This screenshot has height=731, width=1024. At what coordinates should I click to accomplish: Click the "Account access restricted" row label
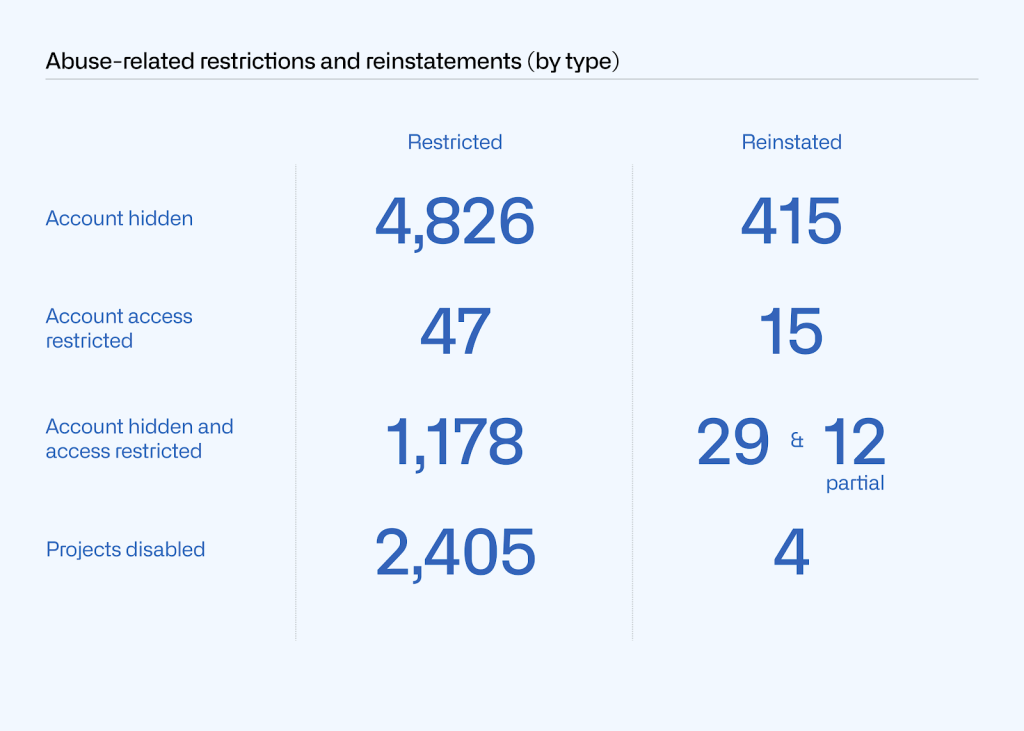pyautogui.click(x=119, y=328)
